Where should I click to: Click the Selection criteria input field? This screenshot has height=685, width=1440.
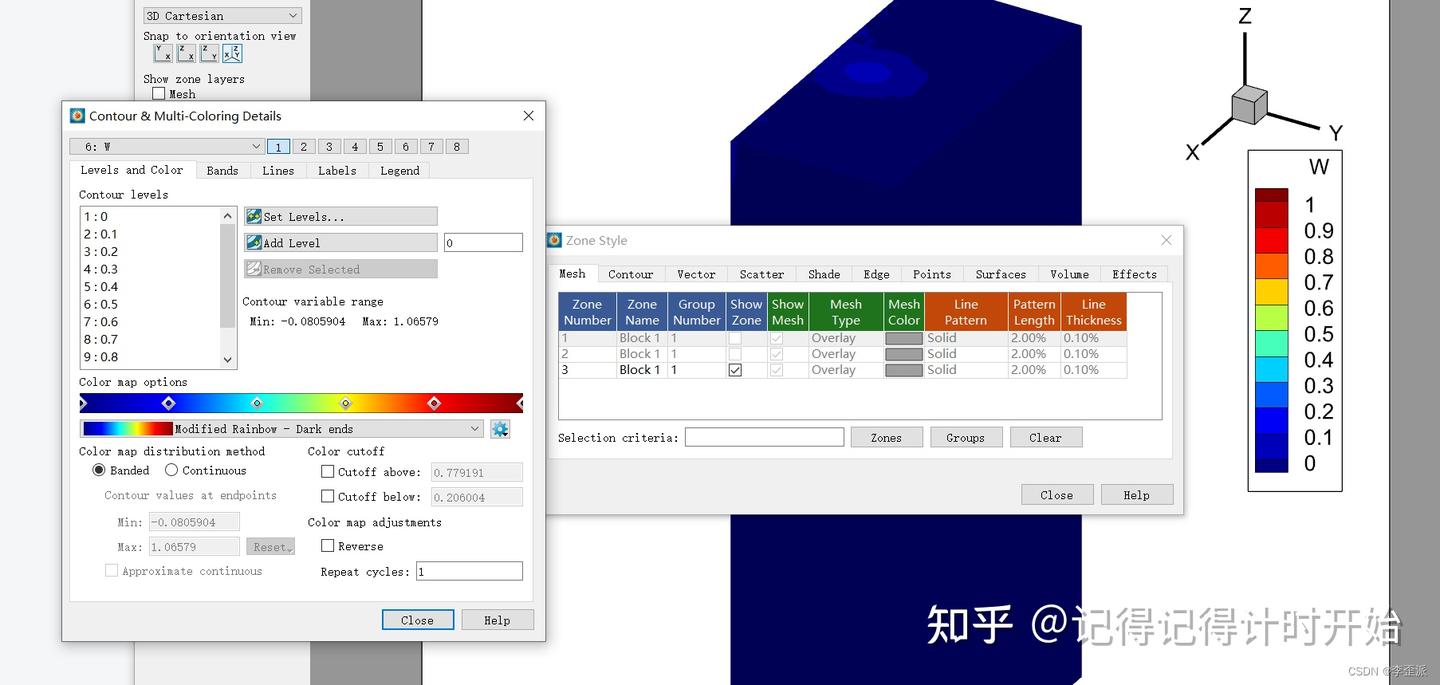click(x=763, y=436)
